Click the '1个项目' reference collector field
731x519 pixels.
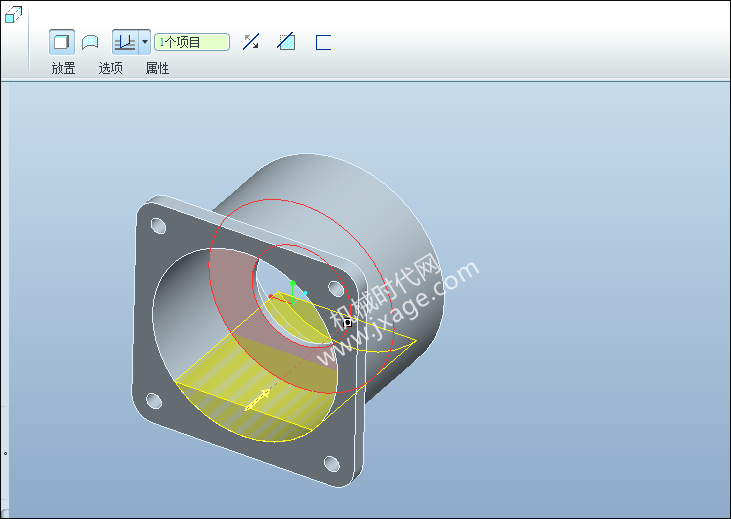coord(192,42)
